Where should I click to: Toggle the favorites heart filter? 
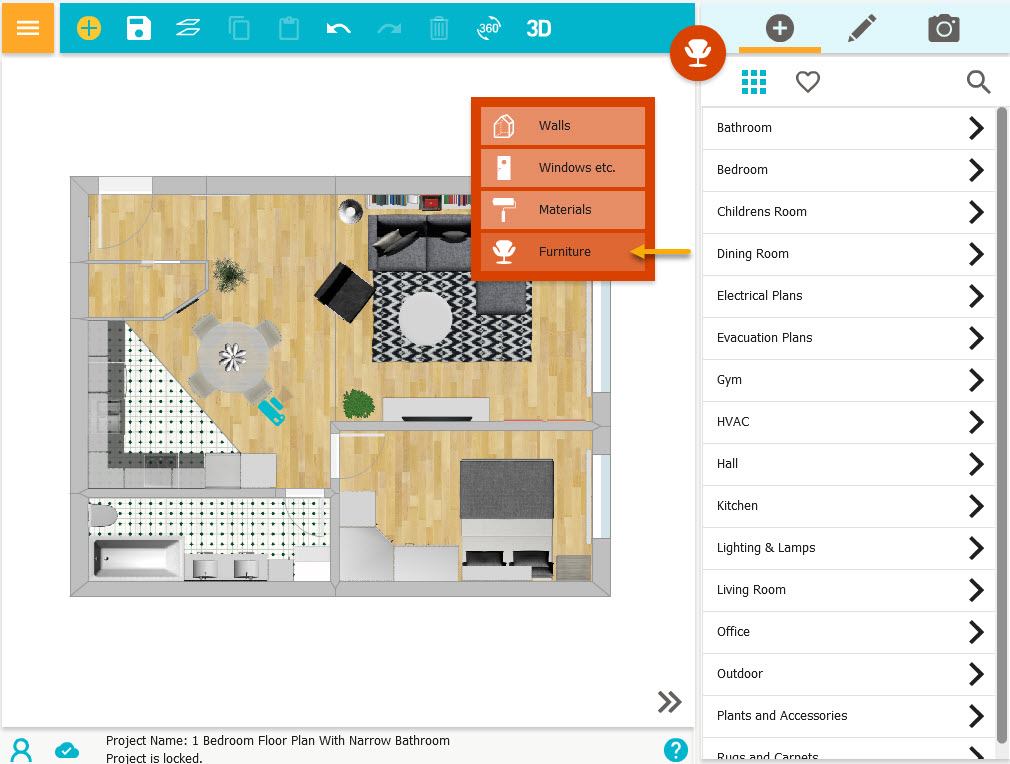point(808,82)
